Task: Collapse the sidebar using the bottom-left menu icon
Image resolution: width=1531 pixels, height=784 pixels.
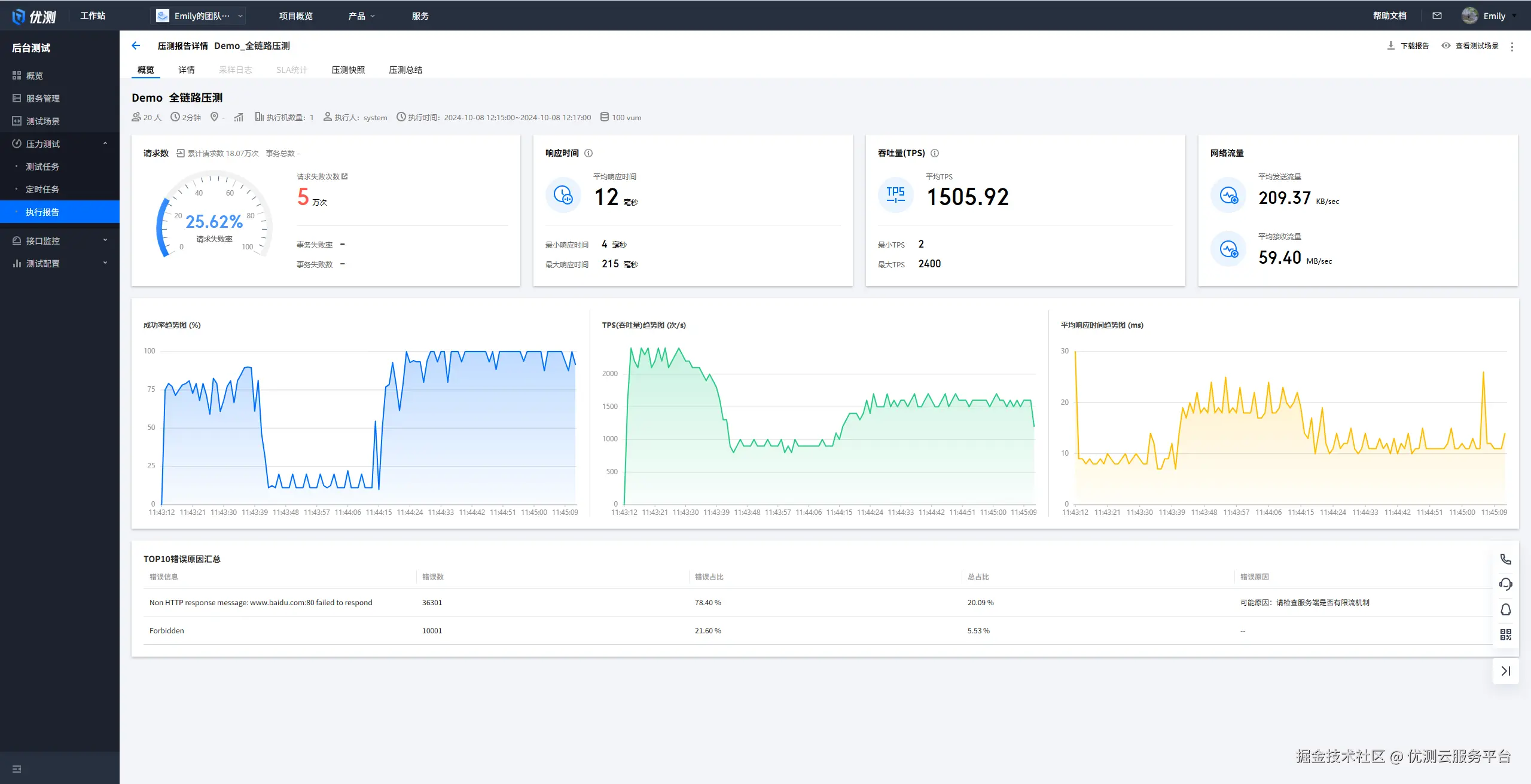Action: pyautogui.click(x=17, y=768)
